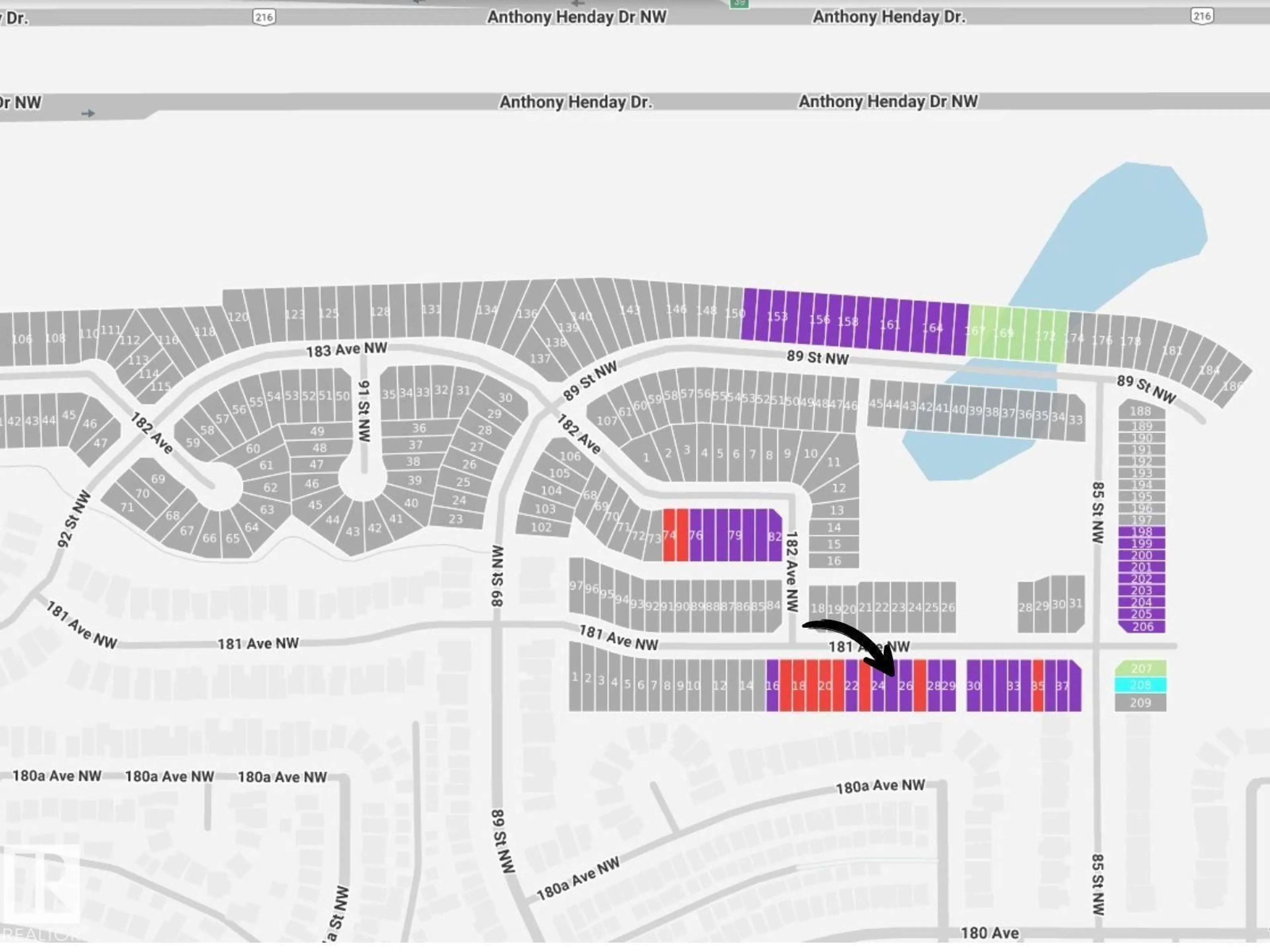Select purple lot 16 on 181 Ave
The height and width of the screenshot is (952, 1270).
click(x=773, y=686)
